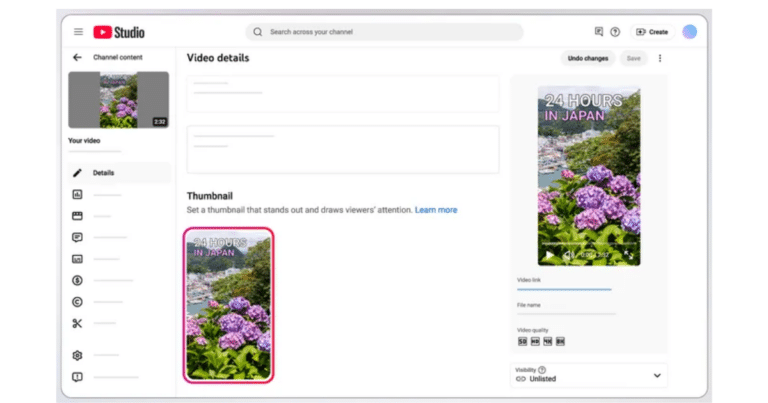Image resolution: width=768 pixels, height=403 pixels.
Task: Click the Save button
Action: pos(633,58)
